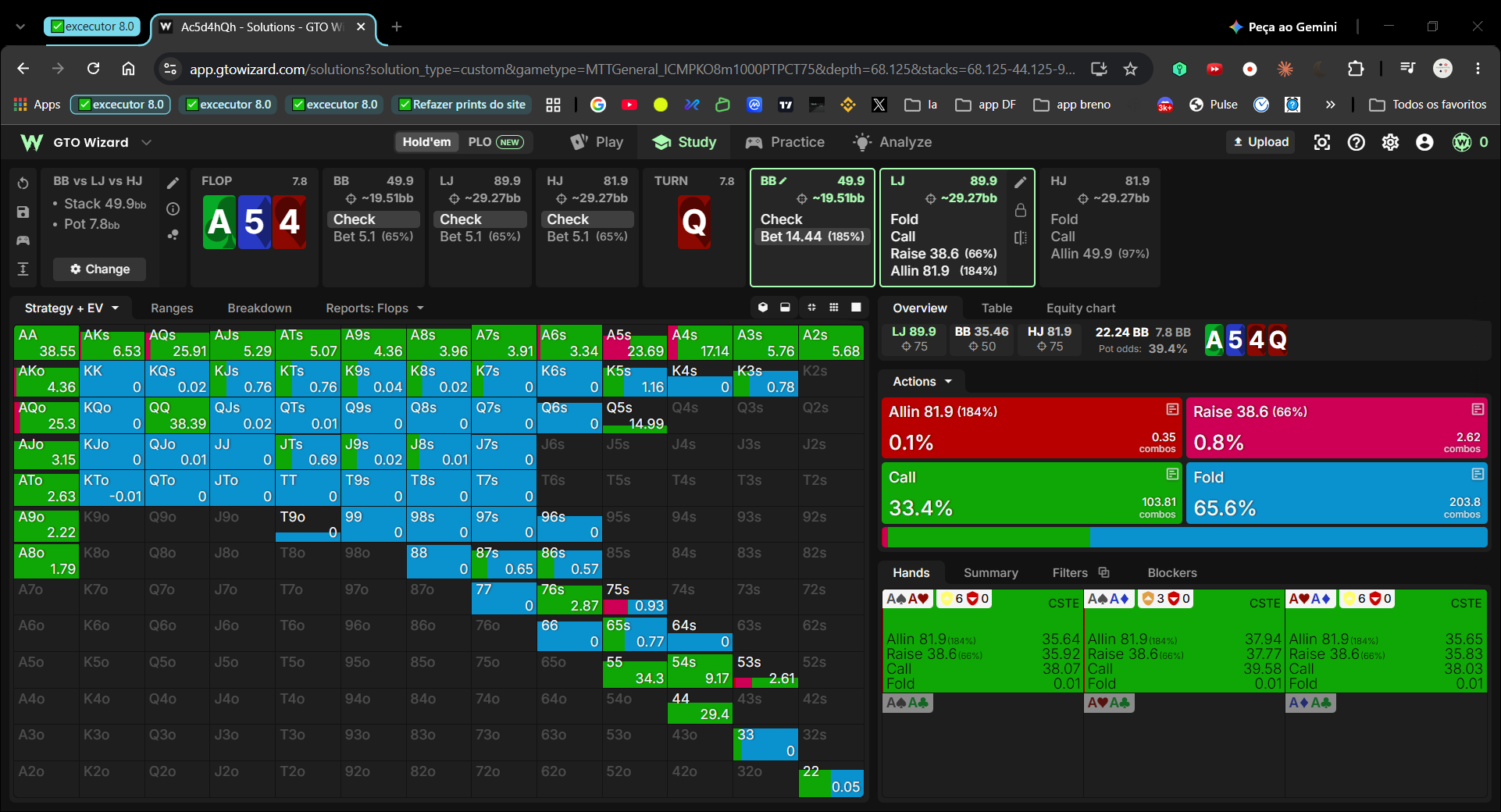
Task: Toggle the half-filled card display icon
Action: pos(786,308)
